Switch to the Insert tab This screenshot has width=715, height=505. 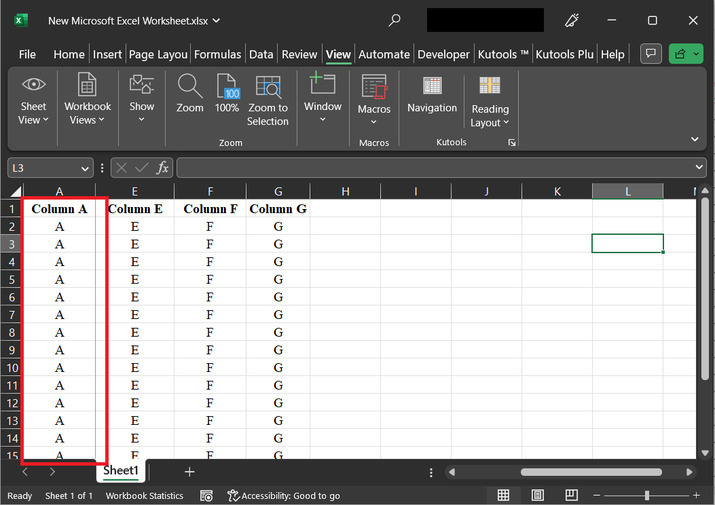[x=107, y=54]
